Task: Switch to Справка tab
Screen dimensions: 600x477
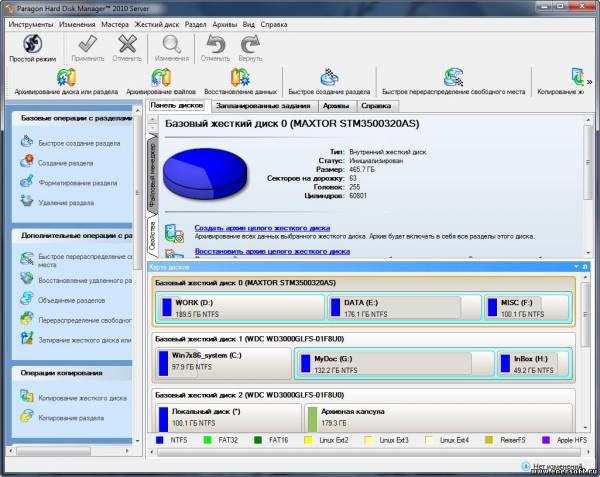Action: point(376,106)
